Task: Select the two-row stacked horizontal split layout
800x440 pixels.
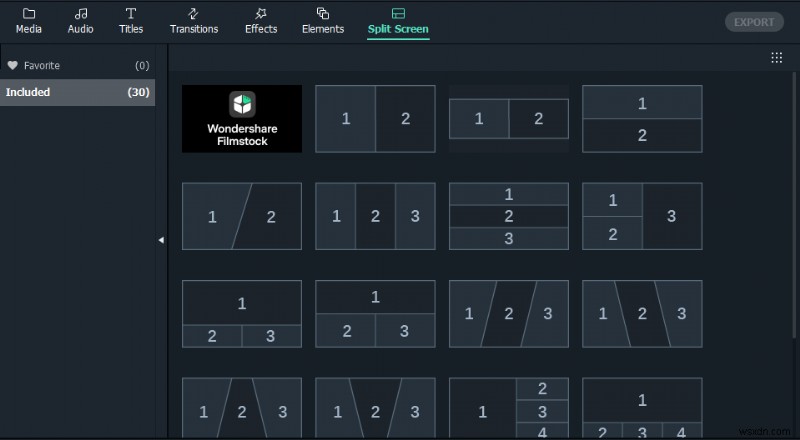Action: coord(642,119)
